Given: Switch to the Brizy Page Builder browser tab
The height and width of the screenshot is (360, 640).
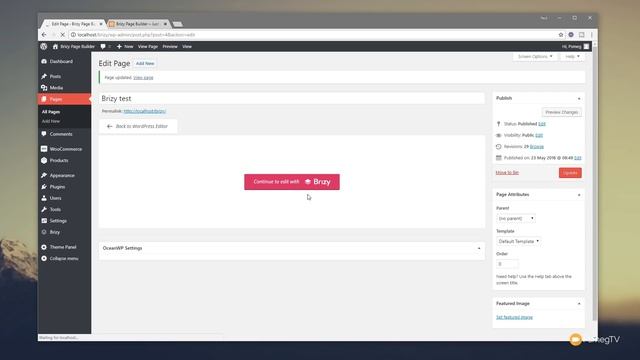Looking at the screenshot, I should point(138,24).
